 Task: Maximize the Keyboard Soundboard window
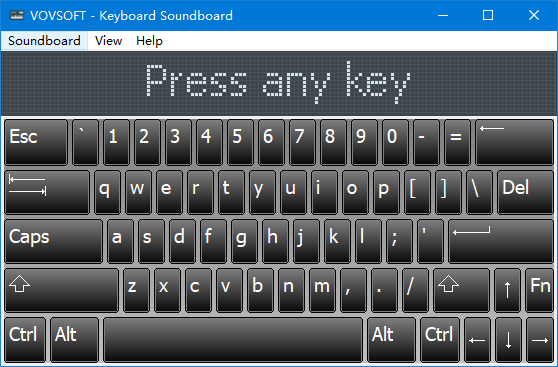pos(488,15)
